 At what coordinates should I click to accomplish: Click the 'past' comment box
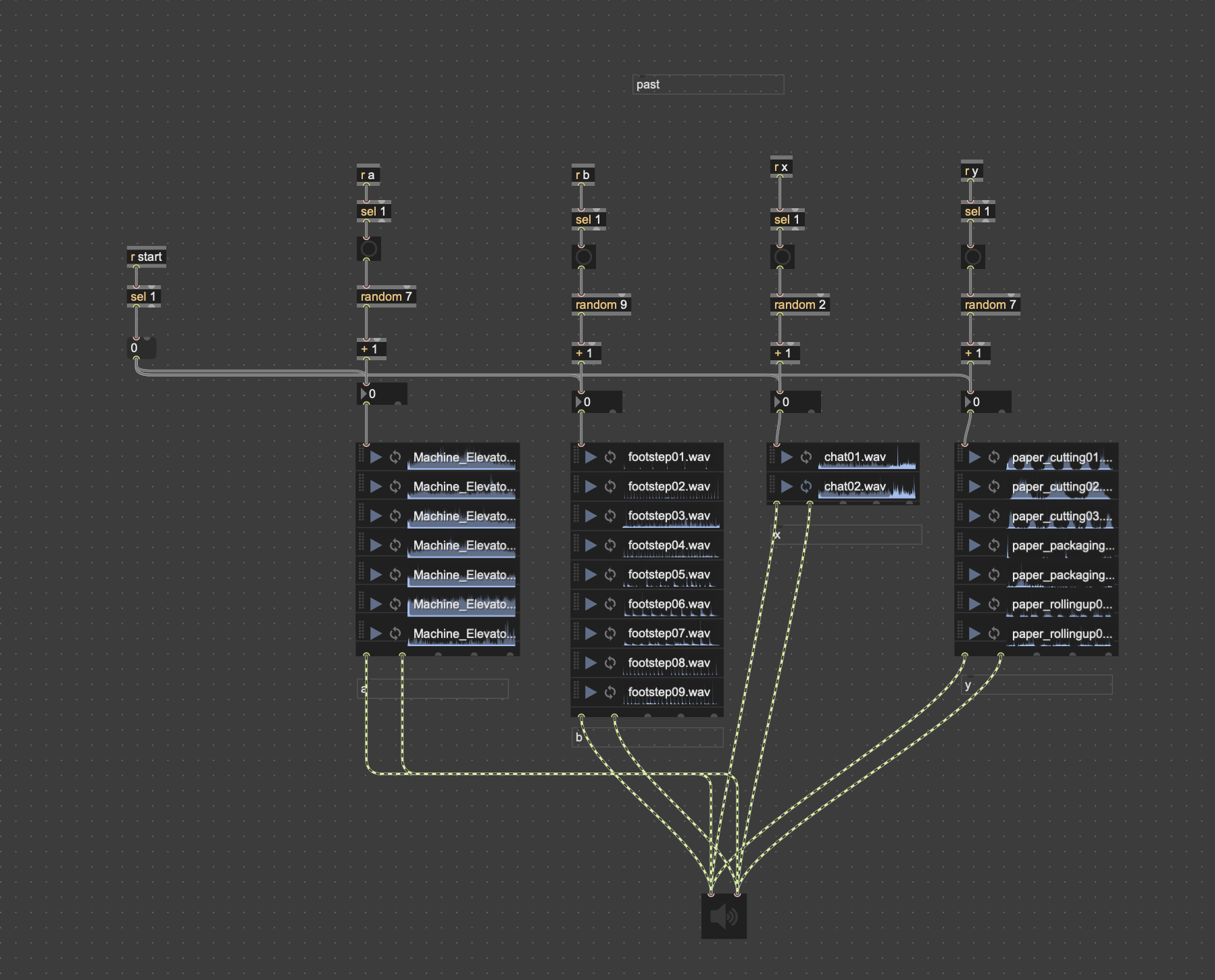(x=708, y=84)
